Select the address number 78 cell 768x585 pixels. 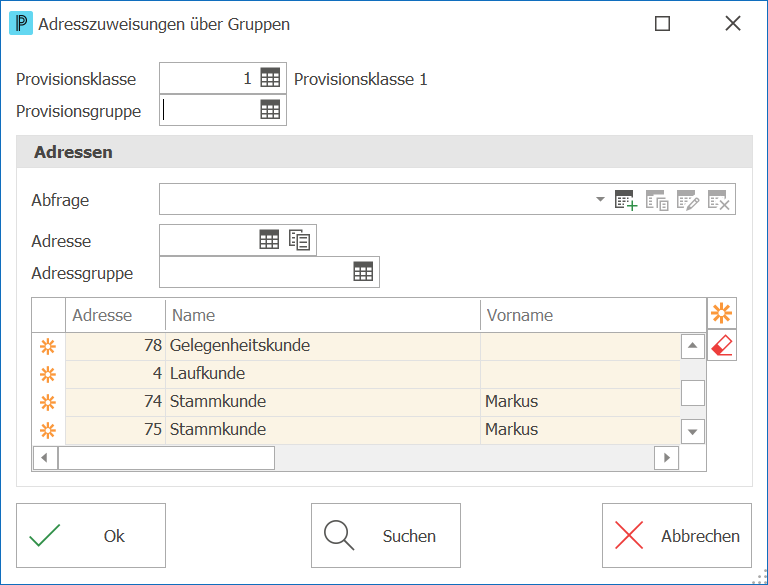pos(116,346)
